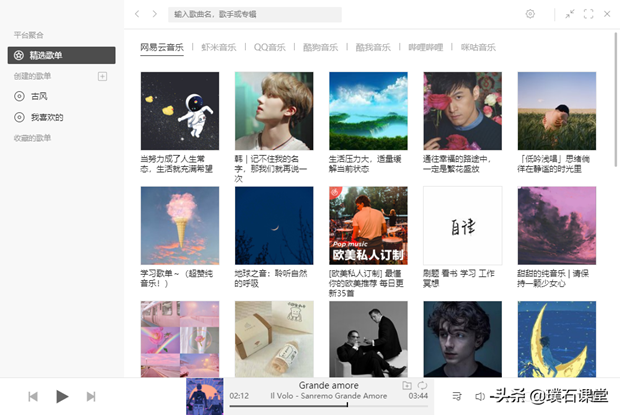Go back with the left arrow
The height and width of the screenshot is (415, 620).
point(137,14)
